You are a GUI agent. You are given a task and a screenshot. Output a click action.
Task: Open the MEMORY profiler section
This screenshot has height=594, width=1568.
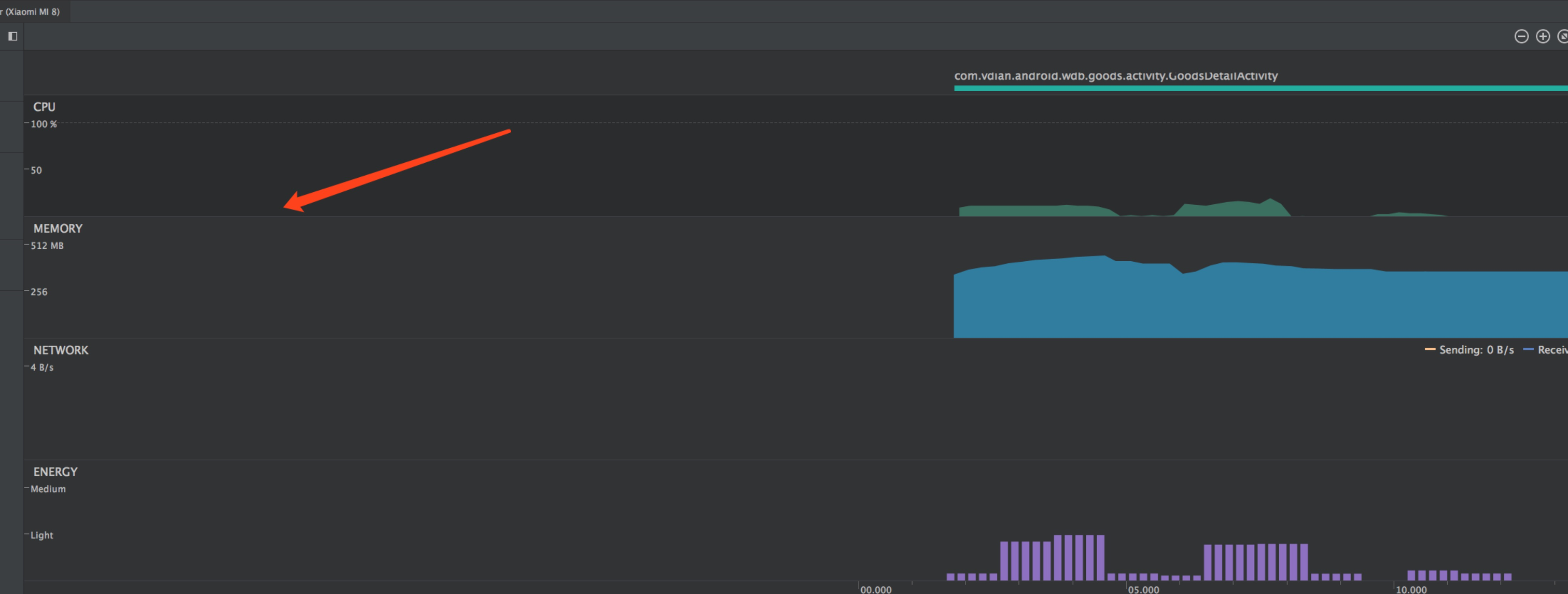tap(58, 229)
